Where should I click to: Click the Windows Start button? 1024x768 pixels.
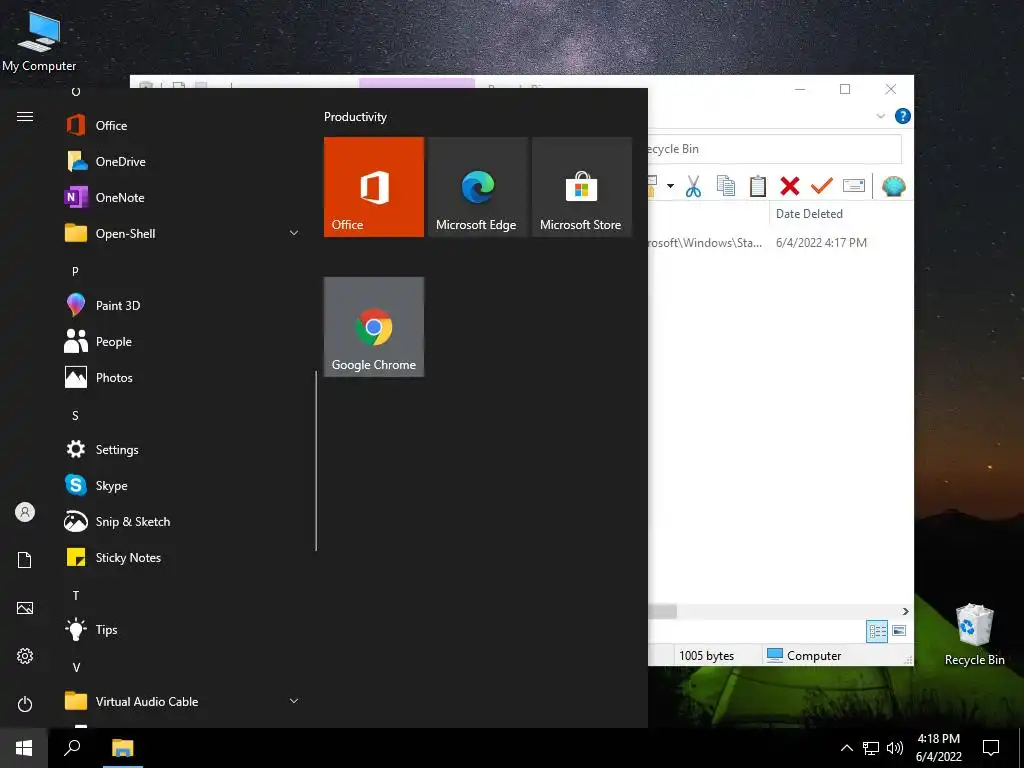tap(24, 748)
